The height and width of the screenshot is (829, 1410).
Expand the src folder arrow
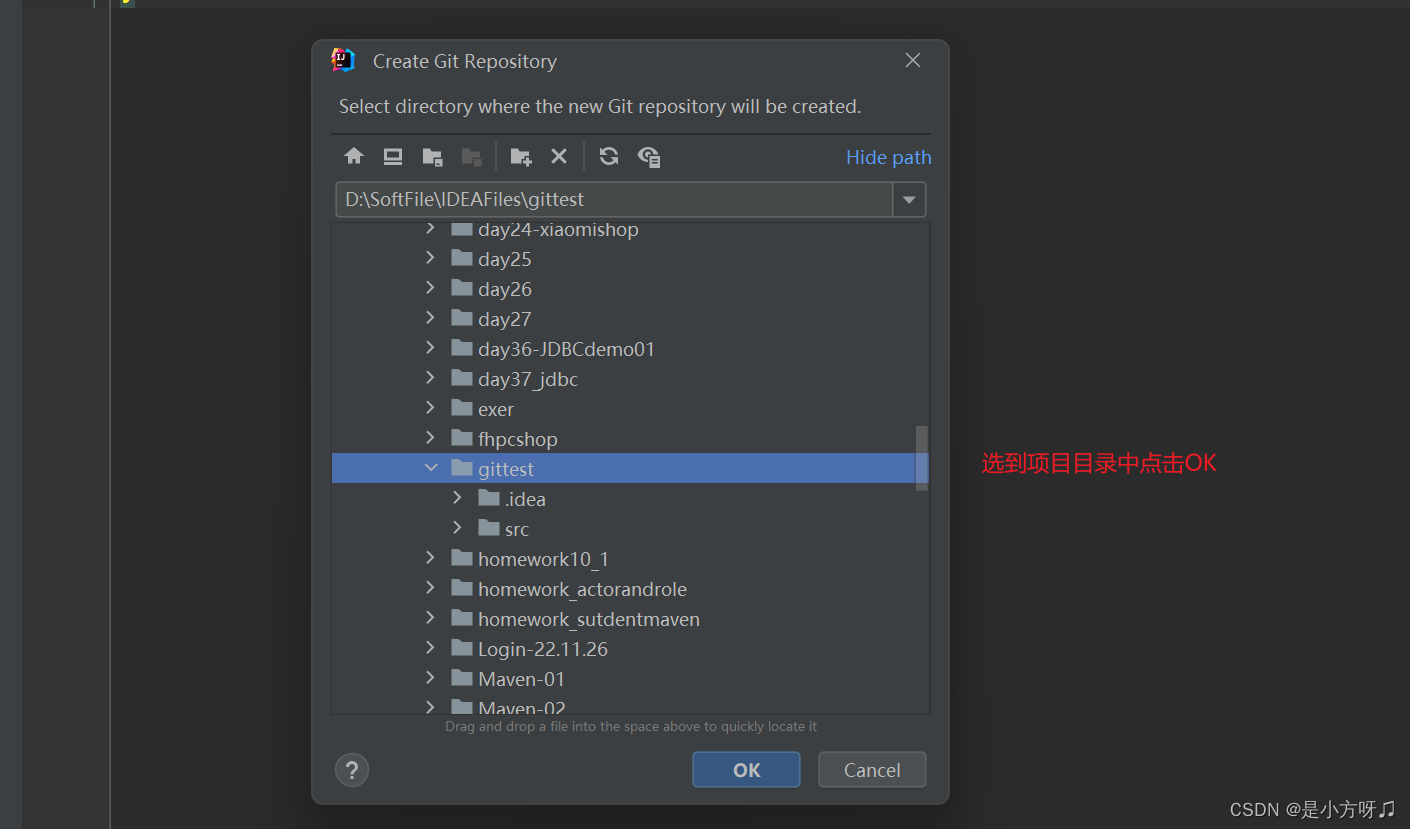pyautogui.click(x=457, y=528)
